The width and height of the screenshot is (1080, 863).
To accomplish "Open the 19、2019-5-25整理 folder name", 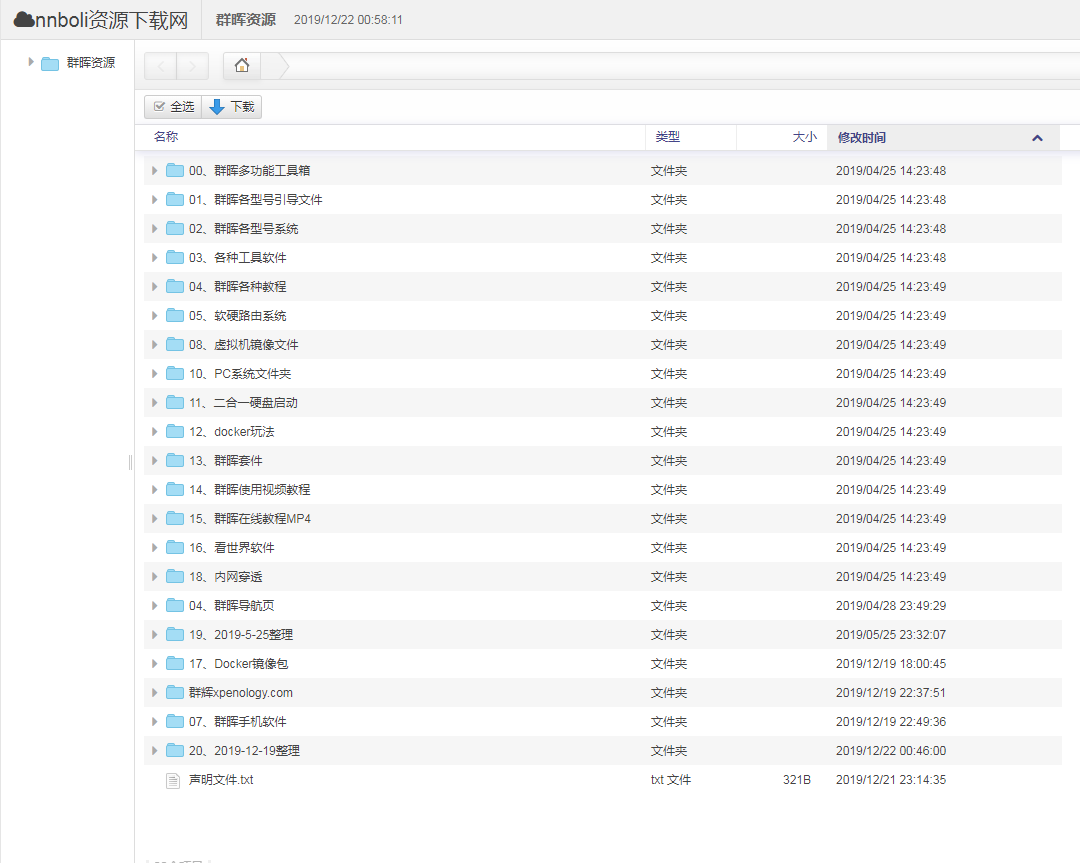I will [241, 634].
